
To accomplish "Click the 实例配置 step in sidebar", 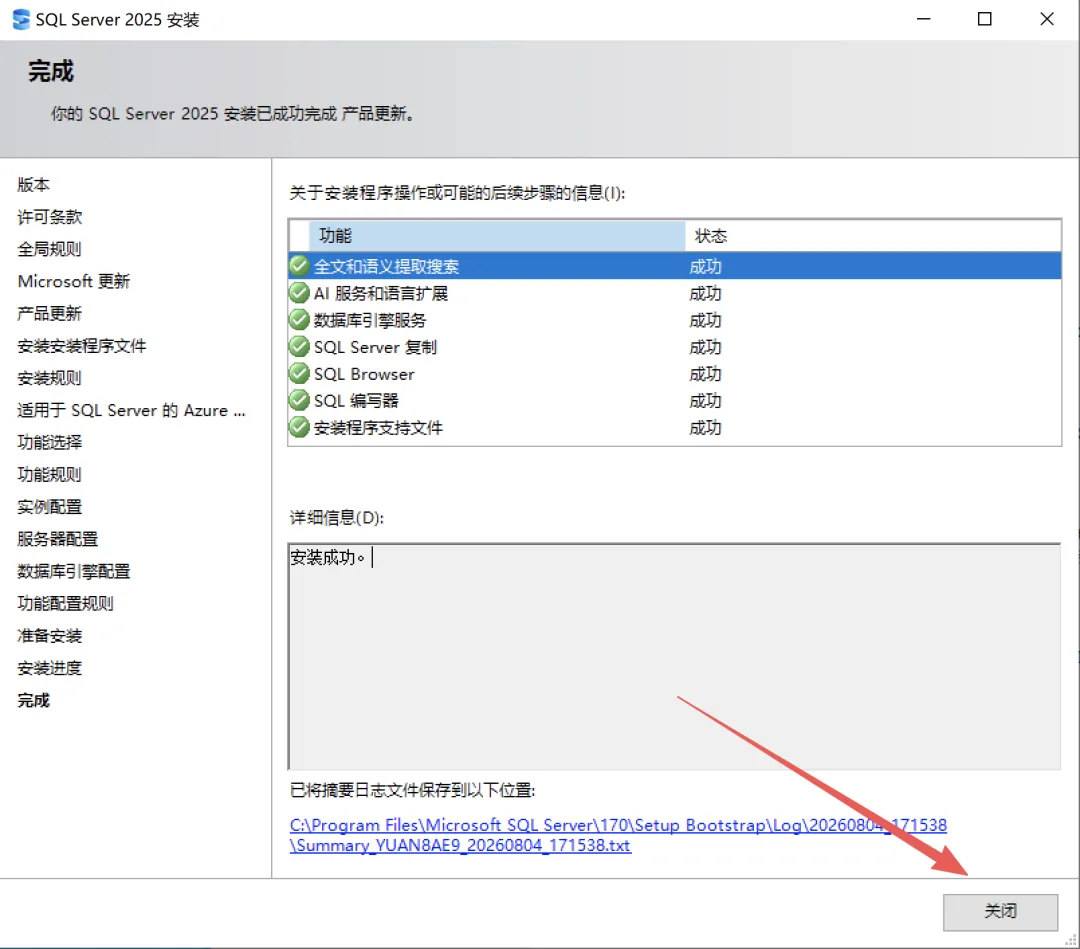I will (50, 507).
